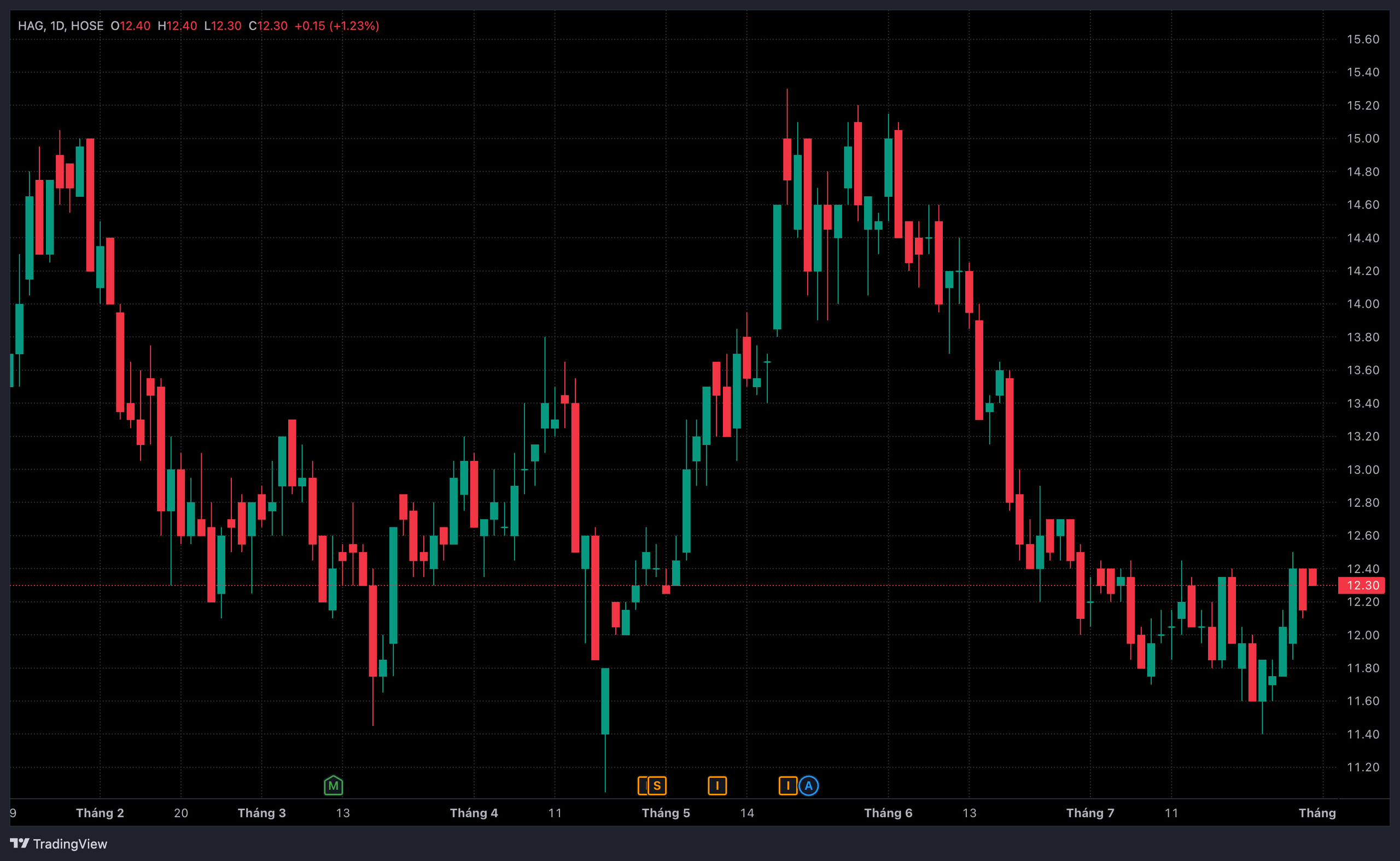Screen dimensions: 1400x861
Task: Click the Tháng 7 time axis label
Action: point(1090,812)
